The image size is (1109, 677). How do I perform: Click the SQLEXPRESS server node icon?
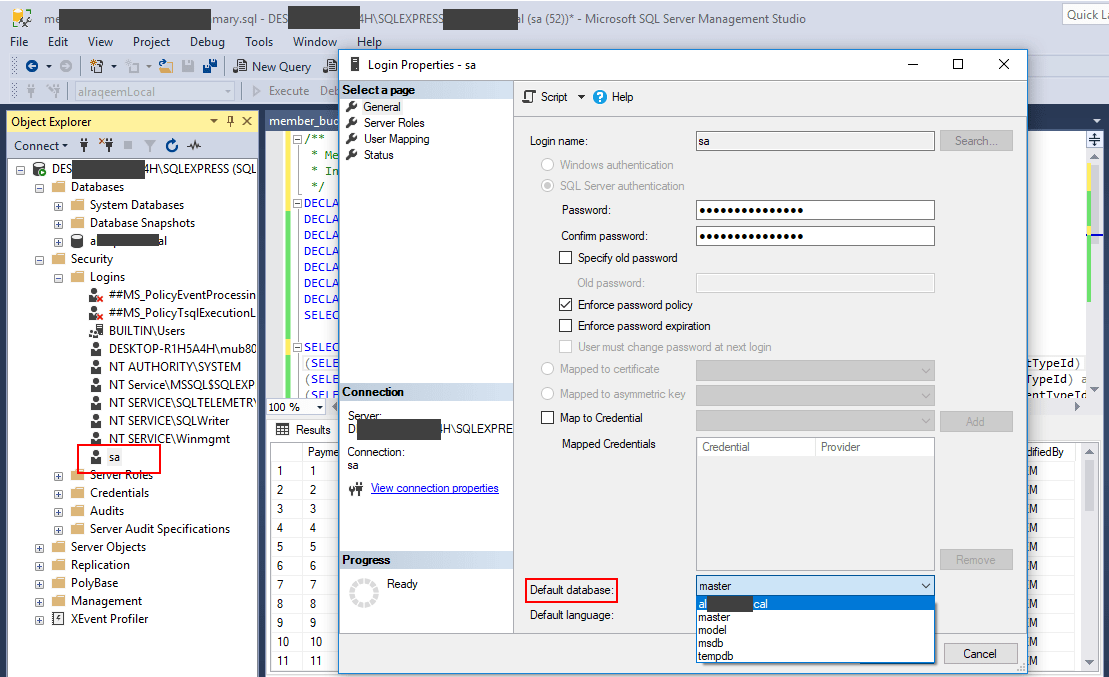40,169
